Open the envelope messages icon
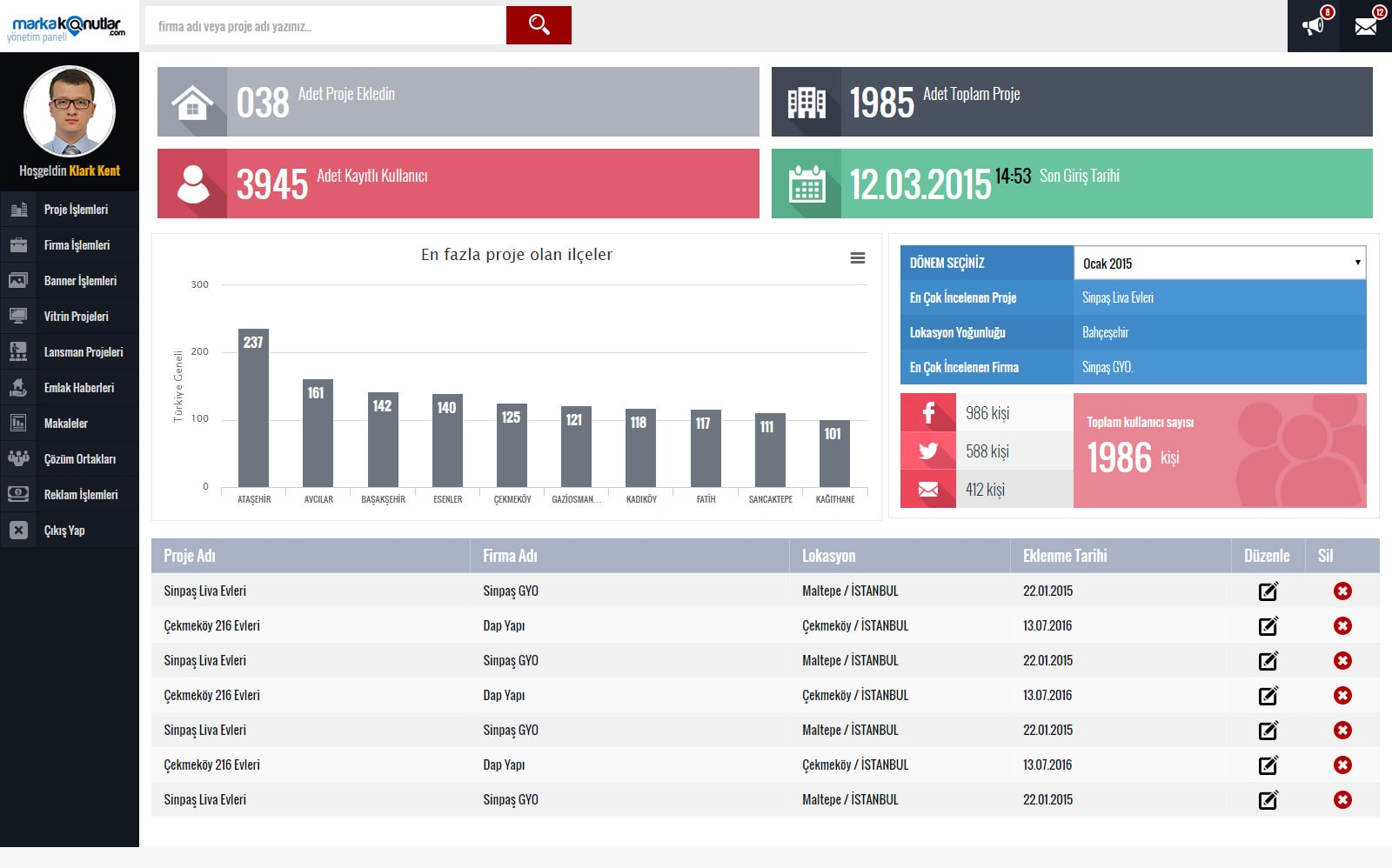This screenshot has width=1392, height=868. point(1366,26)
